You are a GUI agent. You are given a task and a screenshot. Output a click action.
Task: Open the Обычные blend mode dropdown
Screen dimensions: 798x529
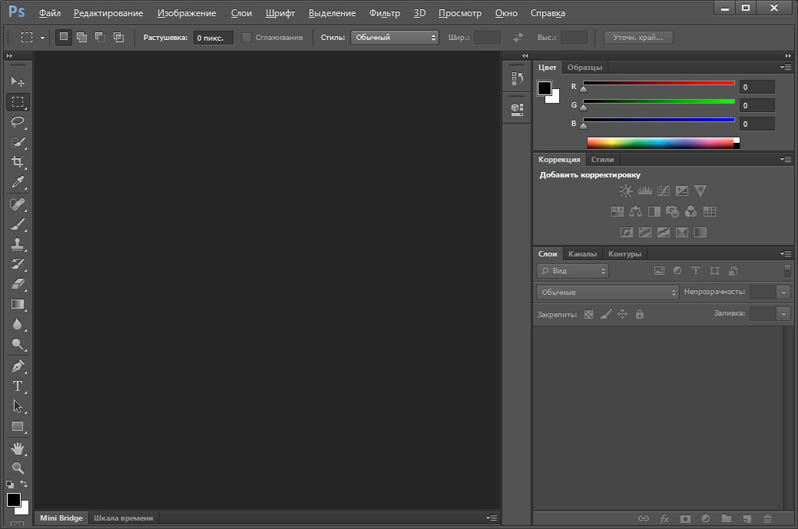[608, 292]
